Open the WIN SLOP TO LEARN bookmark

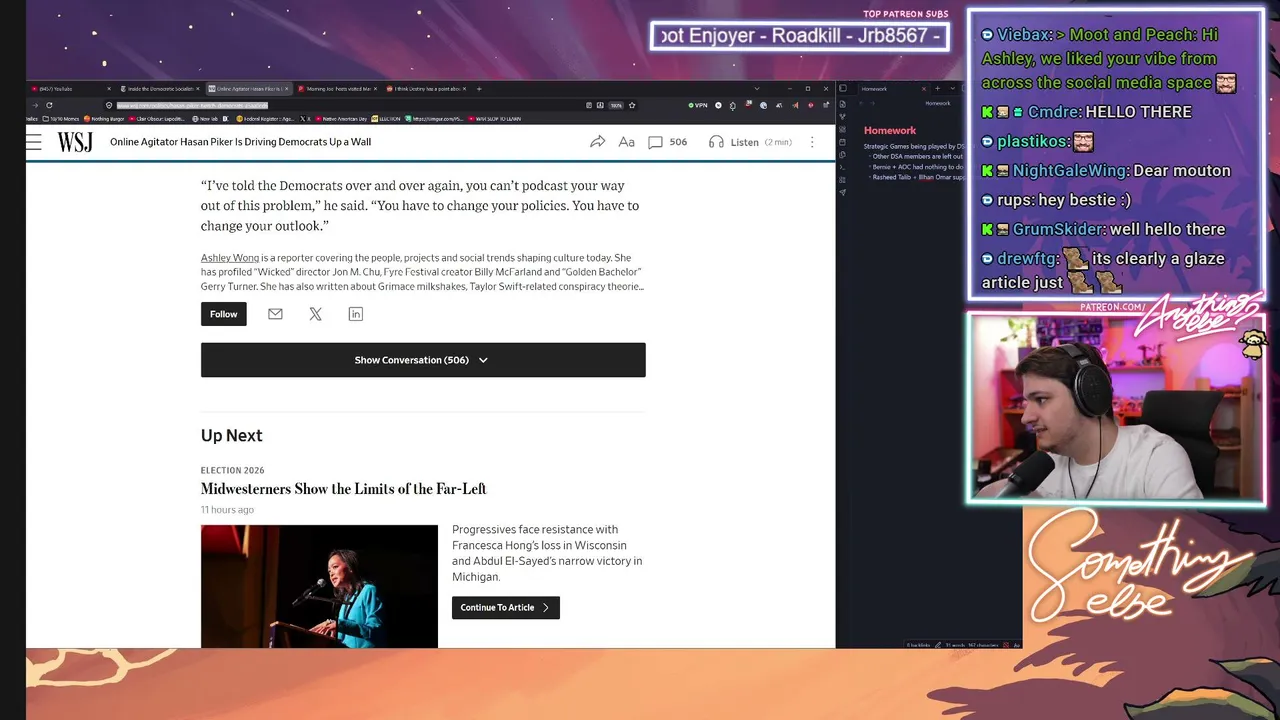point(495,119)
